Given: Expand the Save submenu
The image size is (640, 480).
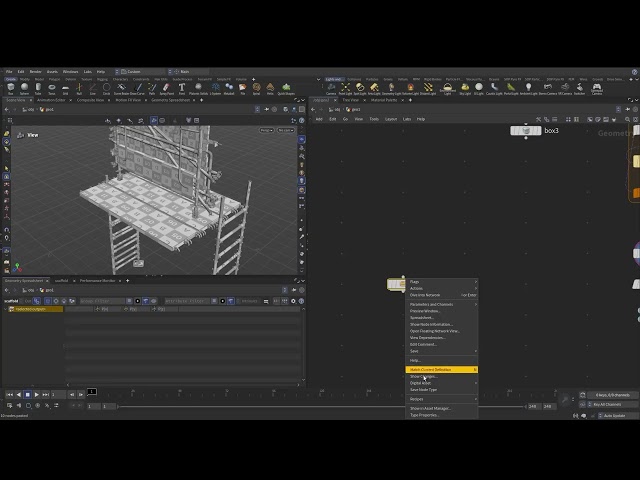Looking at the screenshot, I should [441, 351].
